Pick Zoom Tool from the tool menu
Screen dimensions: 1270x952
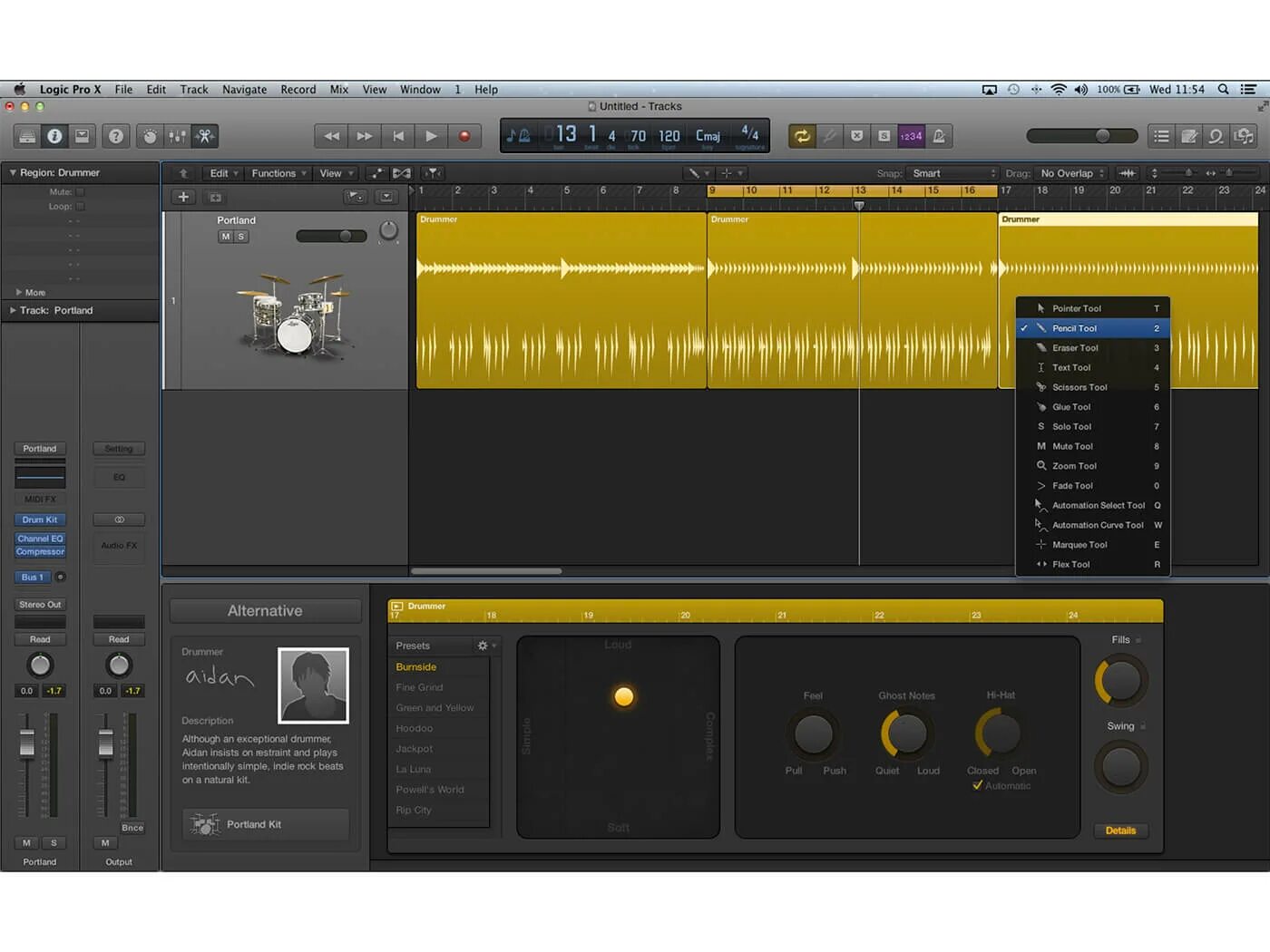click(x=1093, y=466)
